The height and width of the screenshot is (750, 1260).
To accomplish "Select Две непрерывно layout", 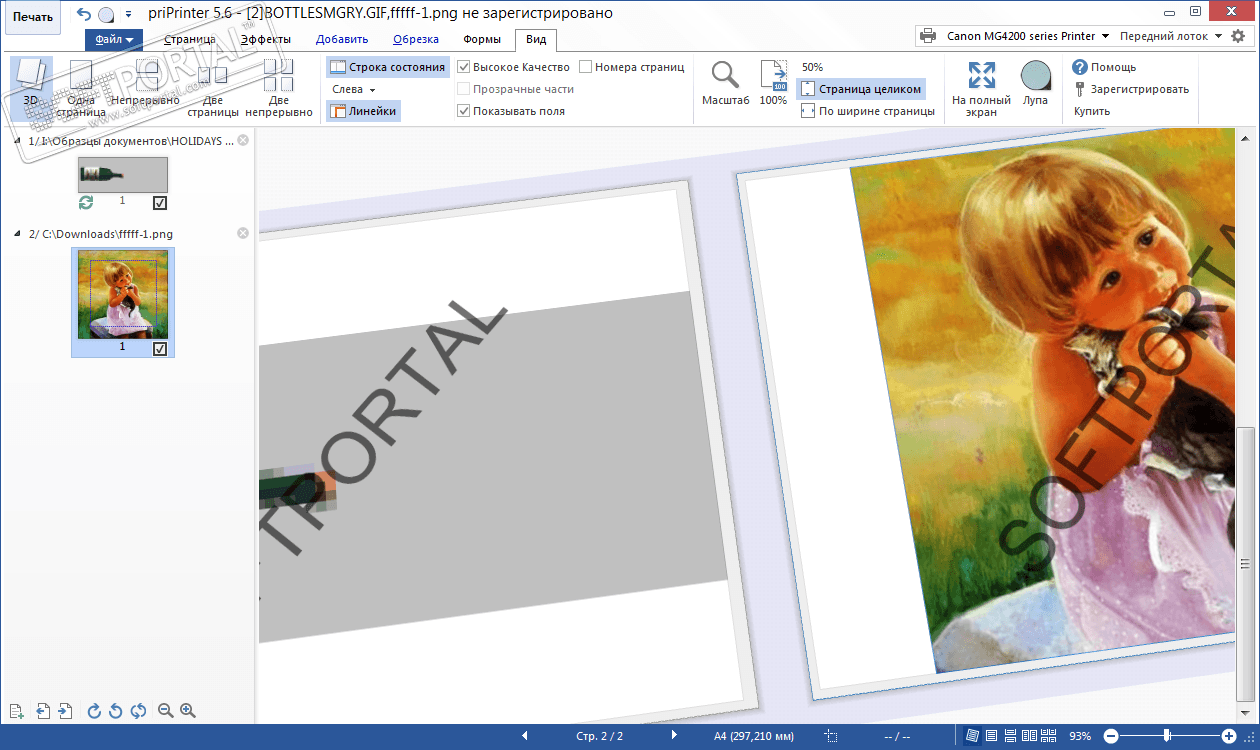I will tap(279, 88).
